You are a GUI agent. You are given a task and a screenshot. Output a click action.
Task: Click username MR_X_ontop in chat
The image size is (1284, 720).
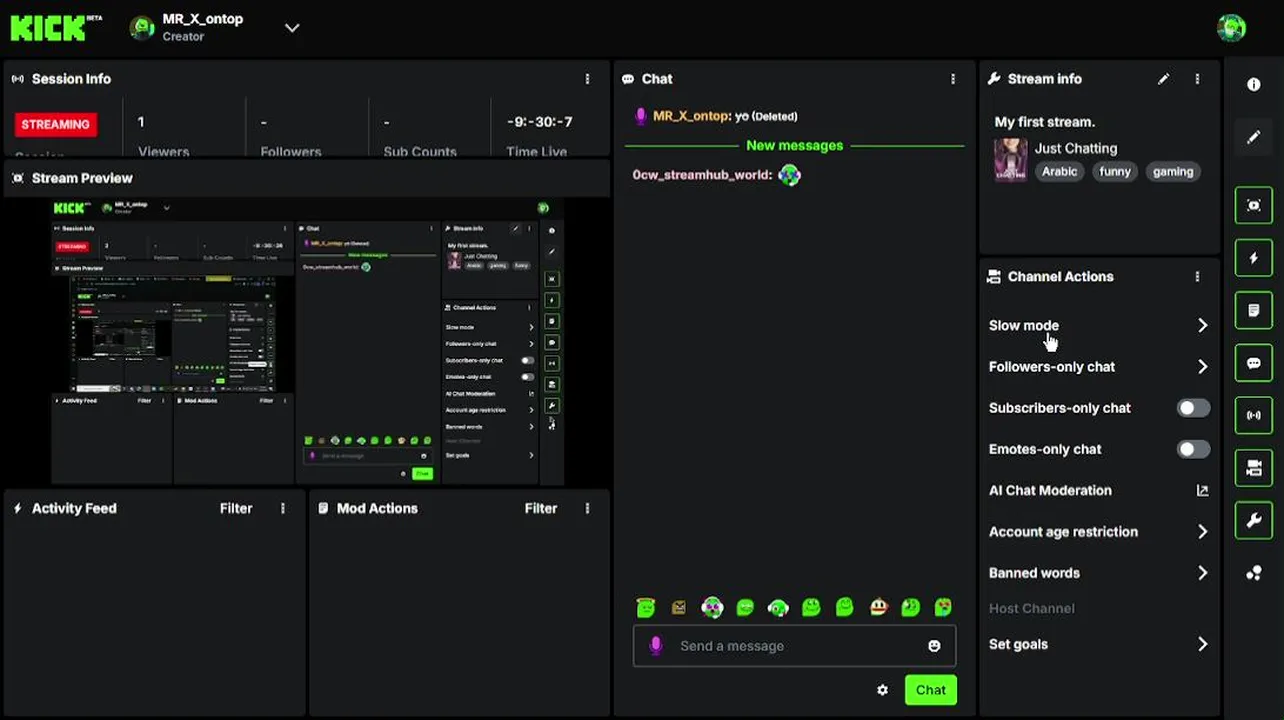[x=690, y=116]
